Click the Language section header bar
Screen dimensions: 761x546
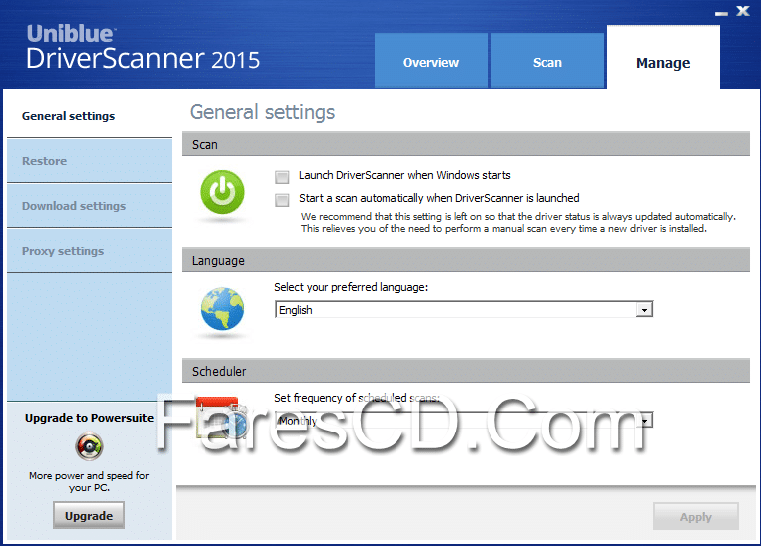pos(466,260)
